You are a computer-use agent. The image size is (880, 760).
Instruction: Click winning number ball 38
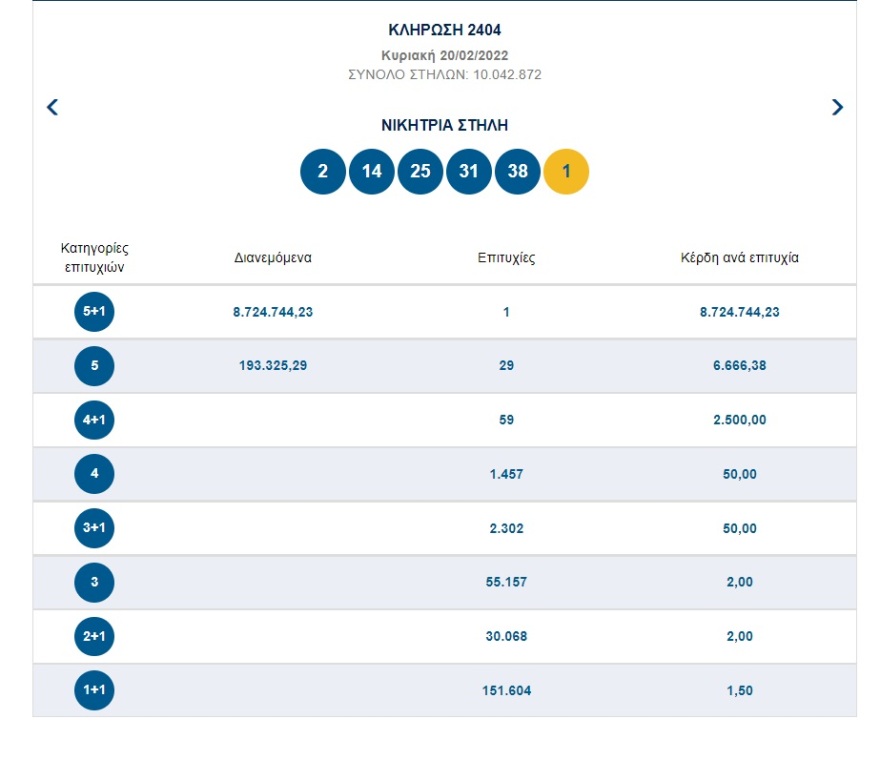tap(517, 171)
